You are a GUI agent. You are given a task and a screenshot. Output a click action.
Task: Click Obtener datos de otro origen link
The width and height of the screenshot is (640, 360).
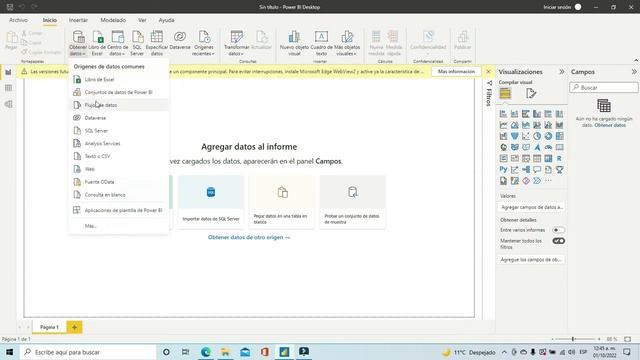pos(249,237)
